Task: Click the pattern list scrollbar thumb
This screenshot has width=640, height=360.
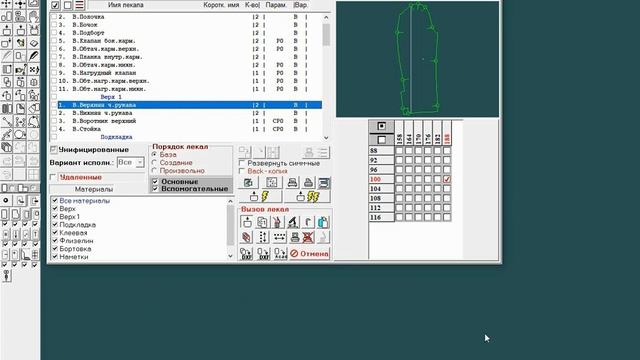Action: pyautogui.click(x=326, y=34)
